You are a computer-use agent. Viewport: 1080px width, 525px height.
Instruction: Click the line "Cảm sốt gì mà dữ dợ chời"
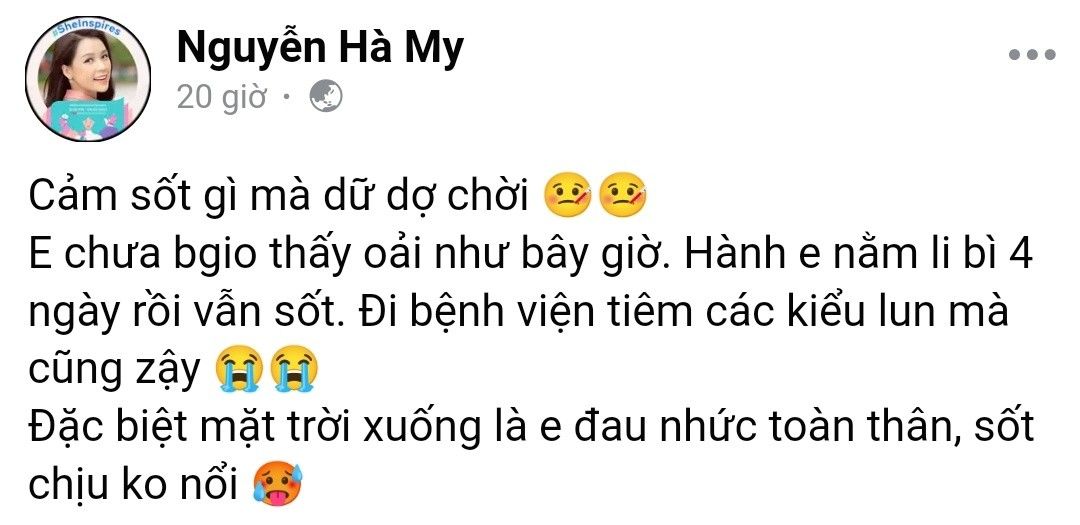(x=278, y=198)
